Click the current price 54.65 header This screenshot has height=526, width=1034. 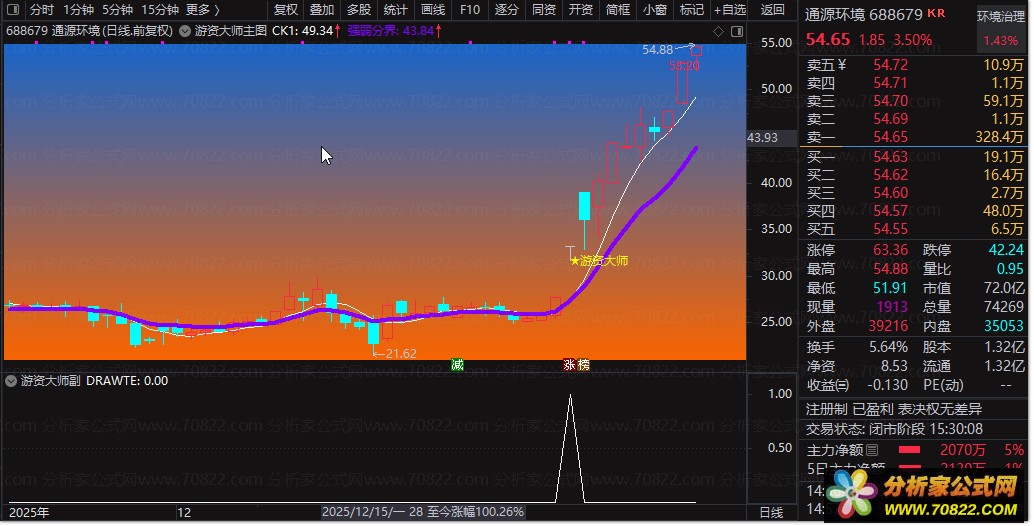[828, 40]
